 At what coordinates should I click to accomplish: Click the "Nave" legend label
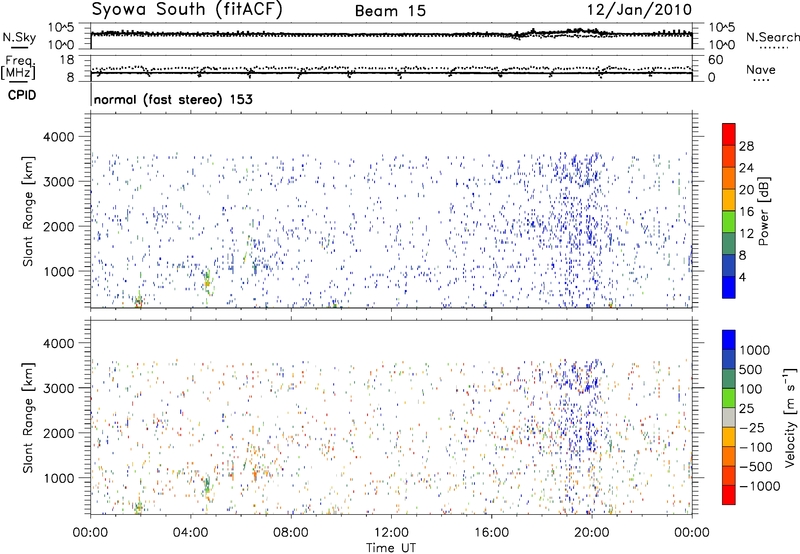(761, 69)
